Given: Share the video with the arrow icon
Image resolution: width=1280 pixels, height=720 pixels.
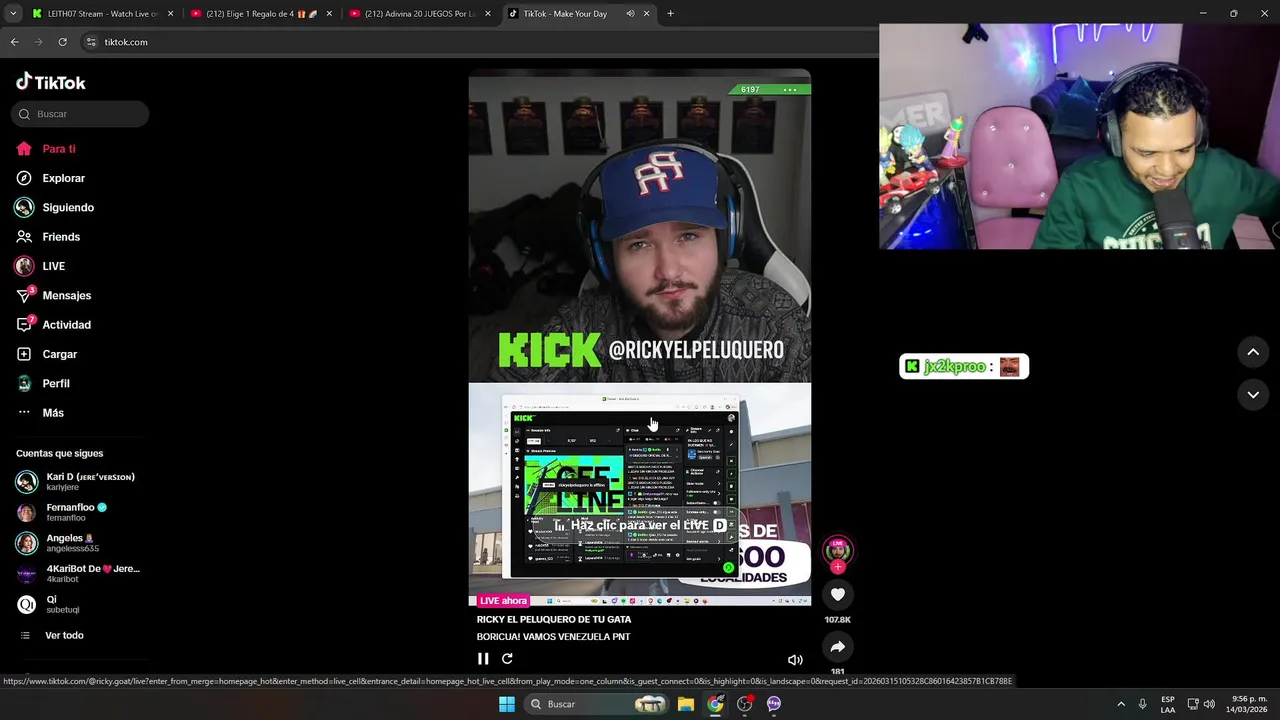Looking at the screenshot, I should [838, 647].
